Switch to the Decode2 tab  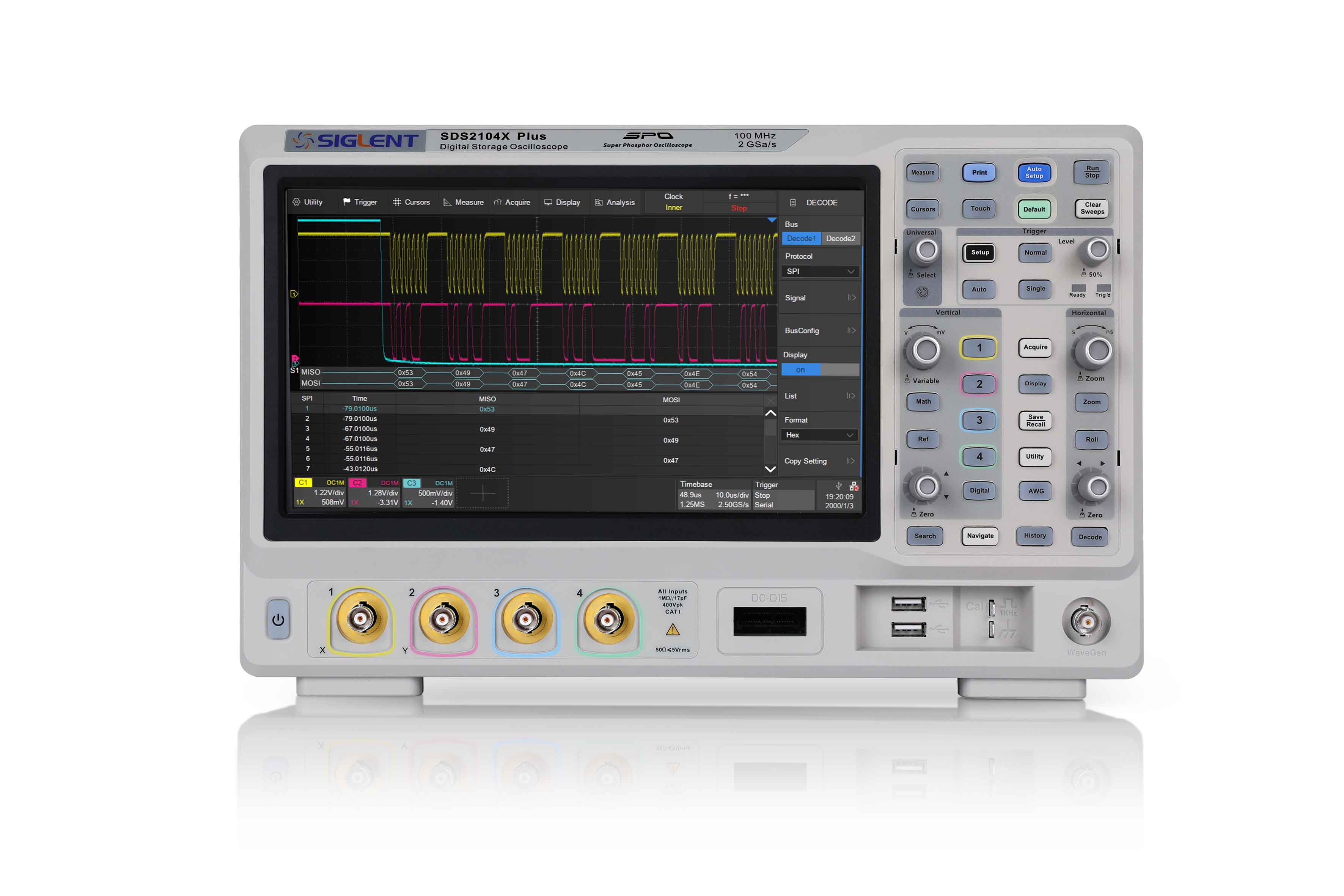coord(841,238)
